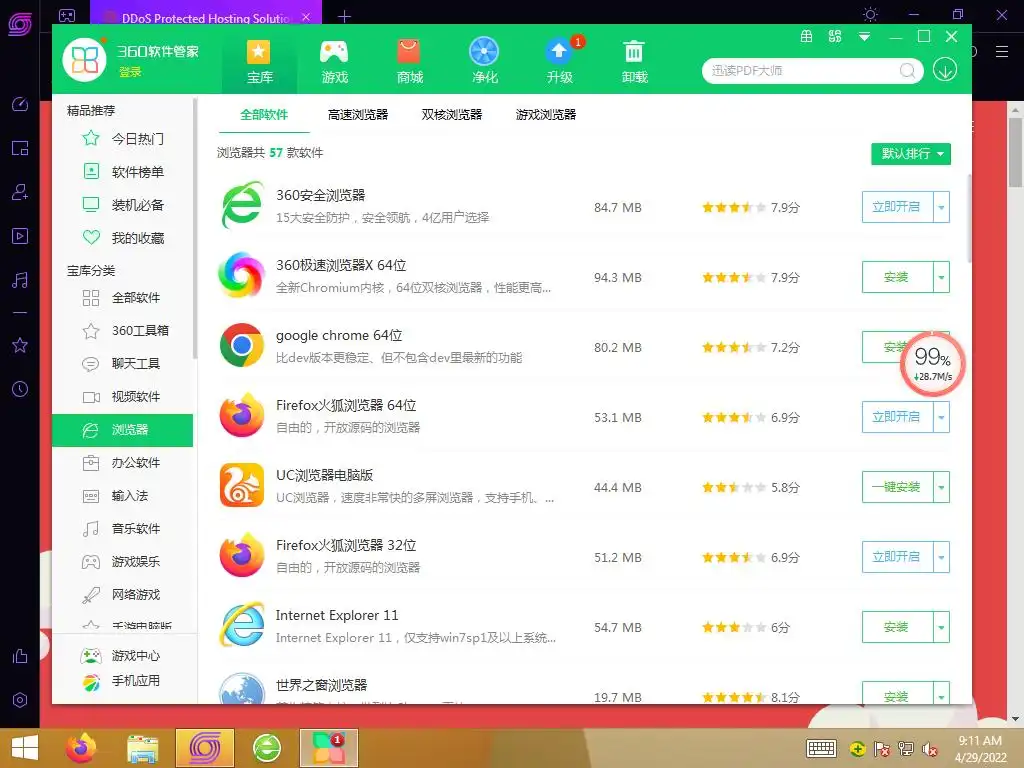
Task: Expand dropdown arrow beside 360极速浏览器X install
Action: coord(941,277)
